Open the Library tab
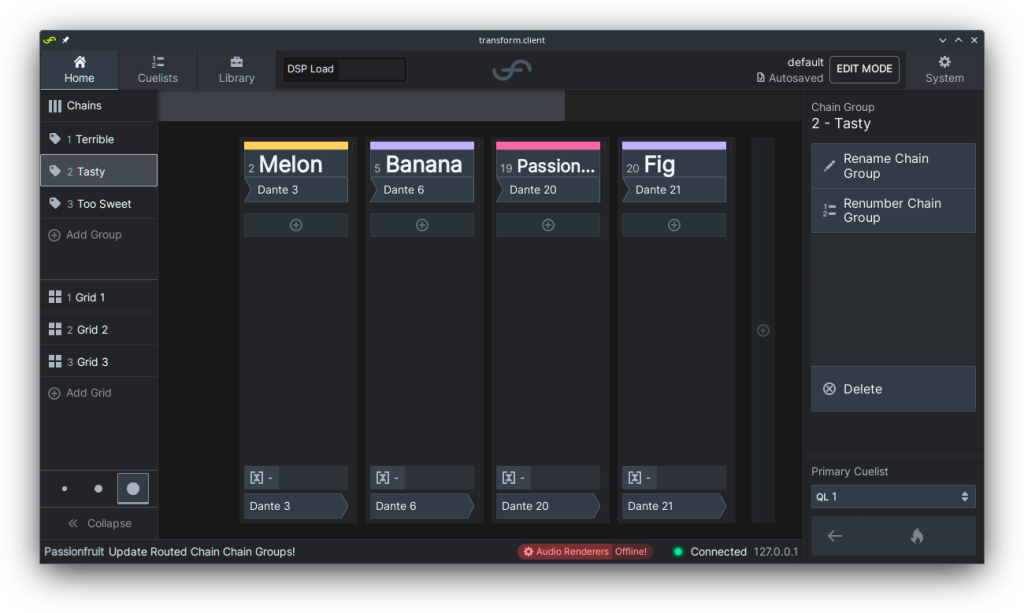The height and width of the screenshot is (613, 1024). pyautogui.click(x=236, y=69)
